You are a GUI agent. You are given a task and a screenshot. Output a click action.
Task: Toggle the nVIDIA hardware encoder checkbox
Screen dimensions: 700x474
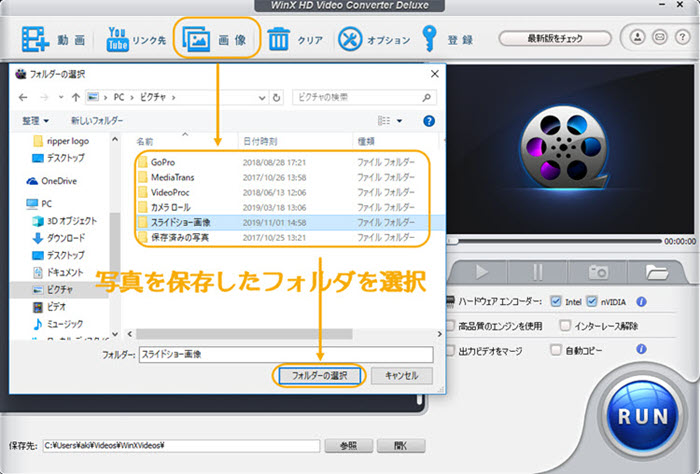pos(592,302)
